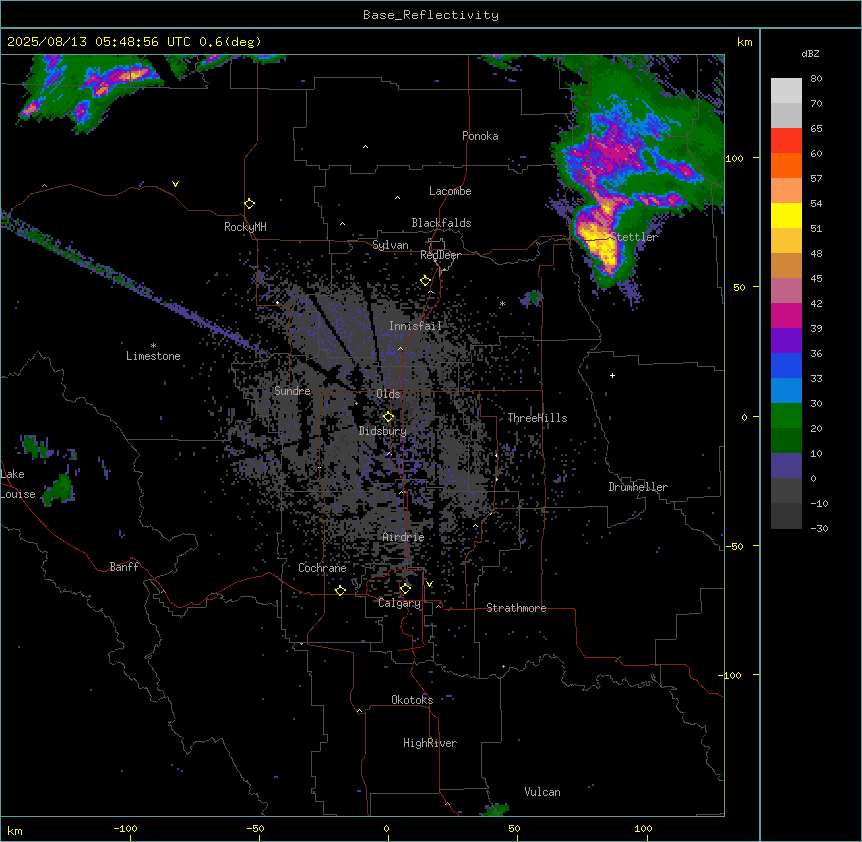Select the blue 33-36 dBZ swatch
Image resolution: width=862 pixels, height=842 pixels.
tap(786, 365)
